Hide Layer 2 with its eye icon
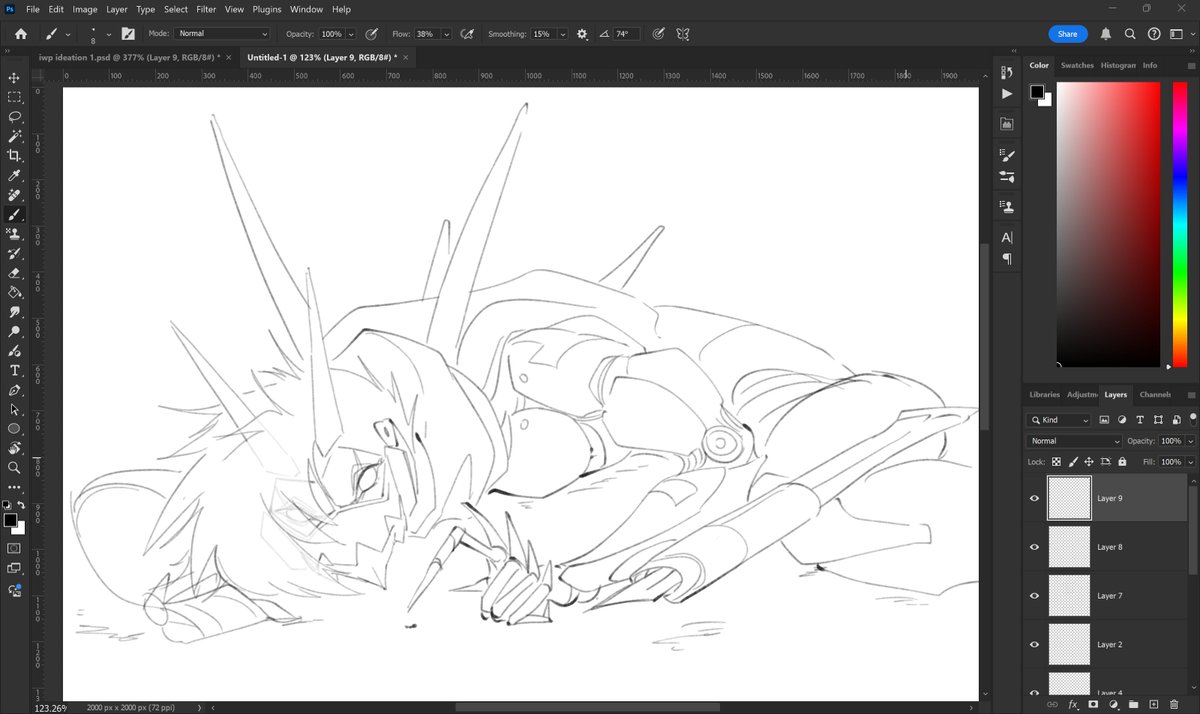This screenshot has height=714, width=1200. [1035, 644]
